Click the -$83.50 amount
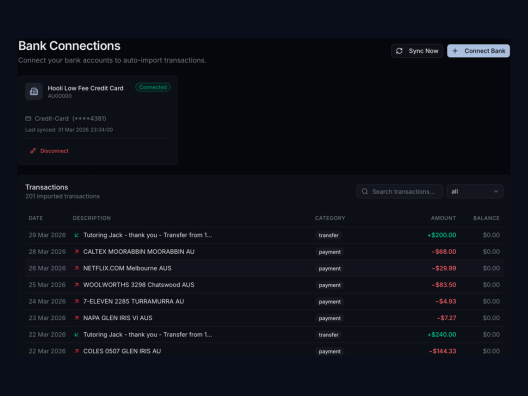Image resolution: width=528 pixels, height=396 pixels. pos(444,285)
